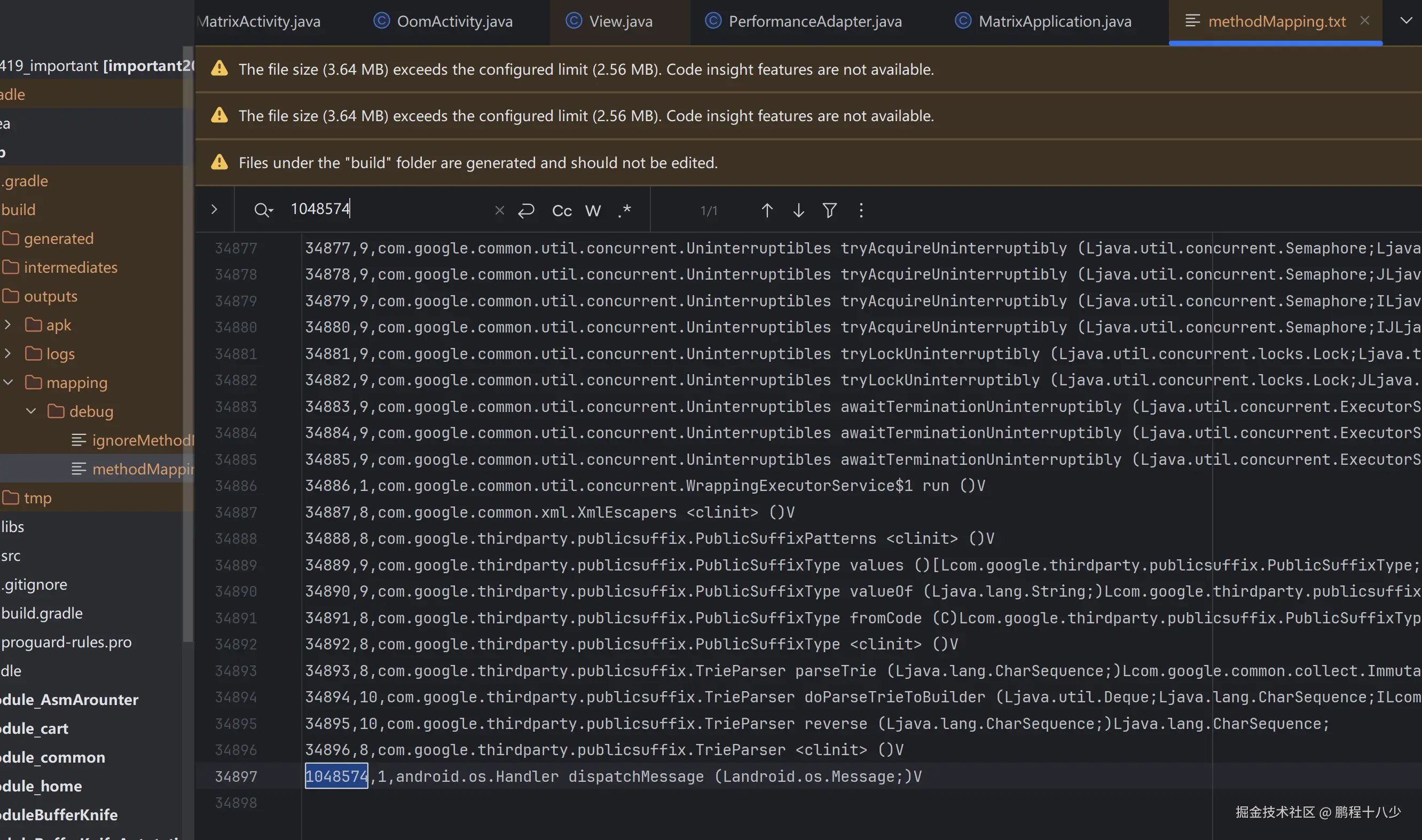The width and height of the screenshot is (1422, 840).
Task: Toggle Regex (.*) search option
Action: 624,211
